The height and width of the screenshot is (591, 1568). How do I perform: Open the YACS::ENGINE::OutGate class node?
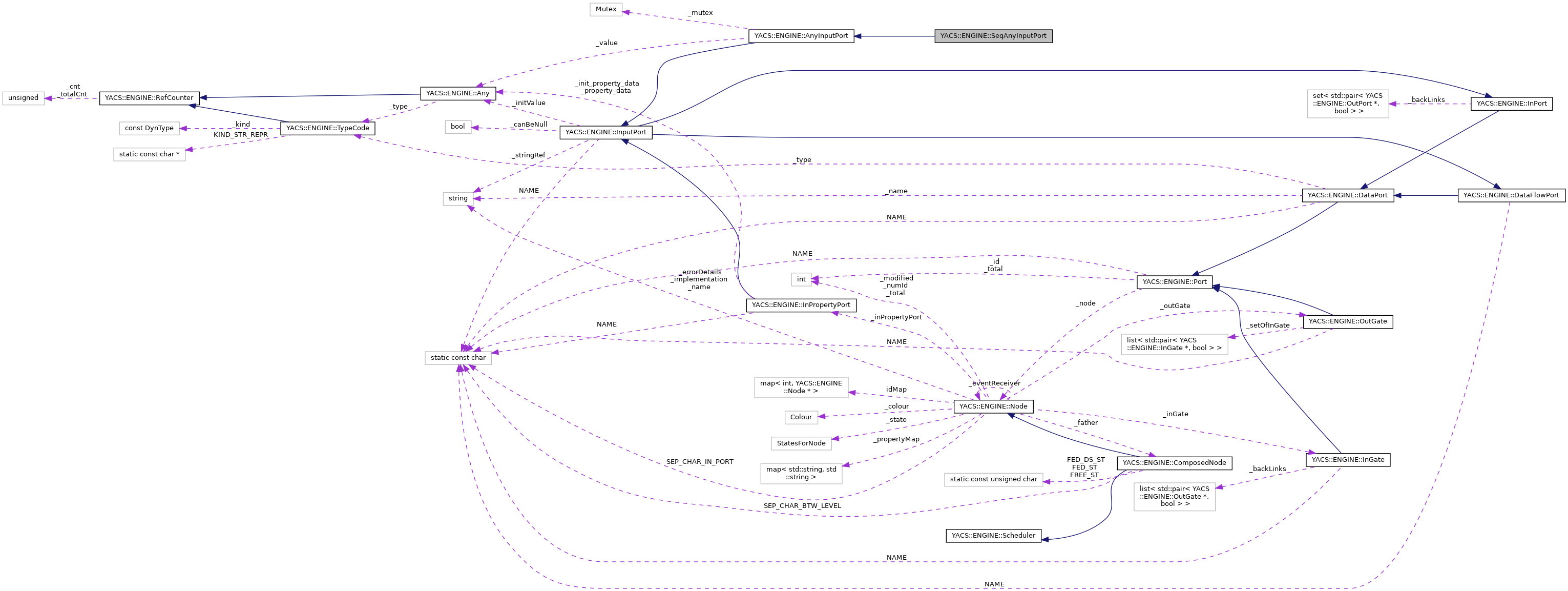click(x=1348, y=321)
